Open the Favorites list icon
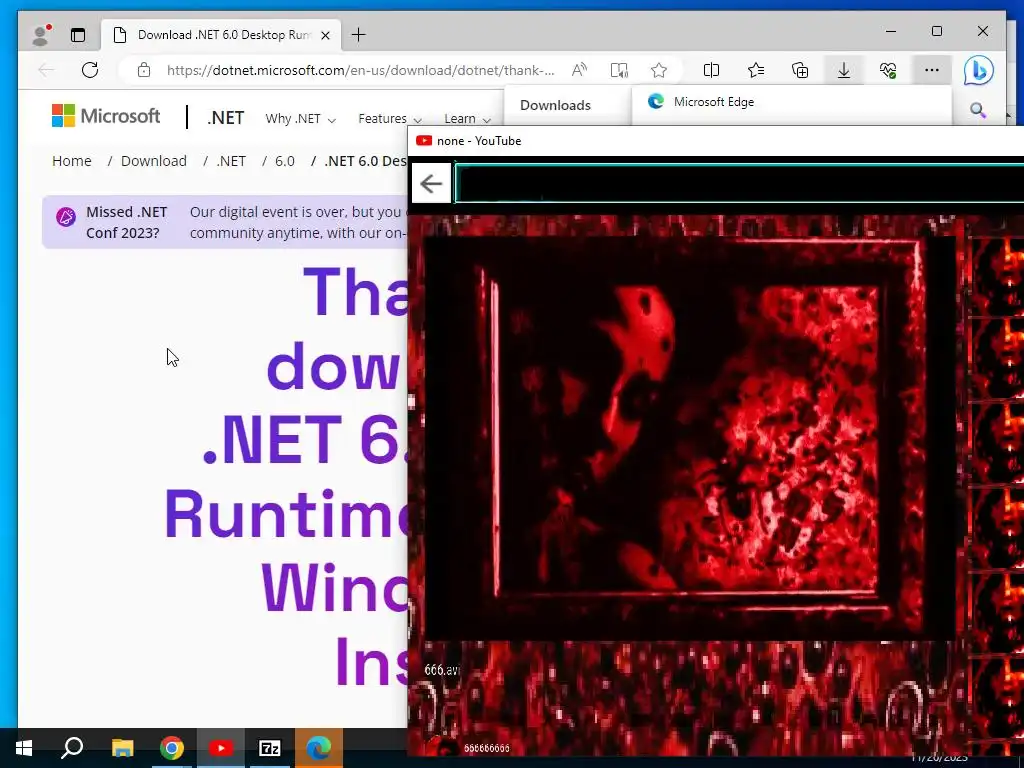Image resolution: width=1024 pixels, height=768 pixels. point(756,70)
